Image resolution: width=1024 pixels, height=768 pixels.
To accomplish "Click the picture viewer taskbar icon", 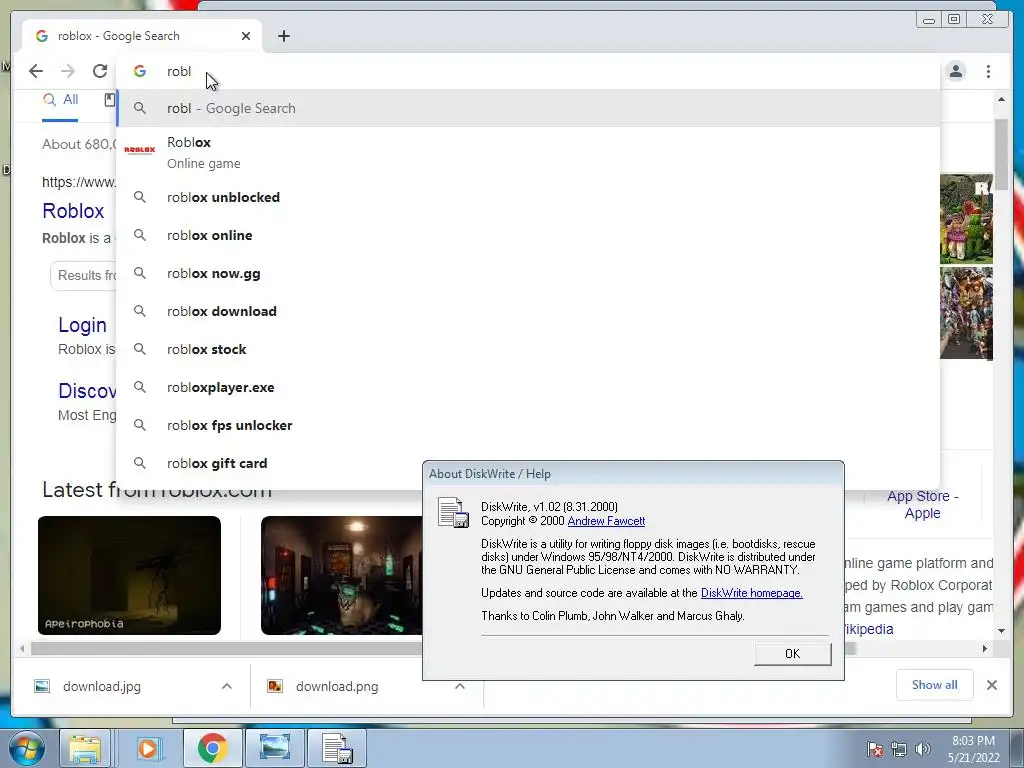I will 275,748.
